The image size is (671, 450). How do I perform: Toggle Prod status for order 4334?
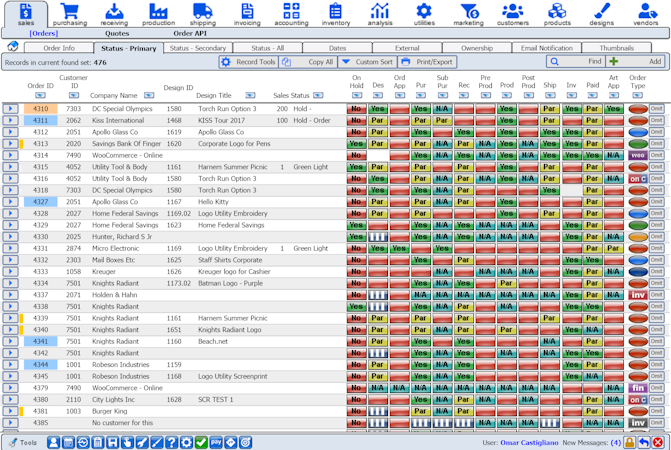[x=507, y=283]
